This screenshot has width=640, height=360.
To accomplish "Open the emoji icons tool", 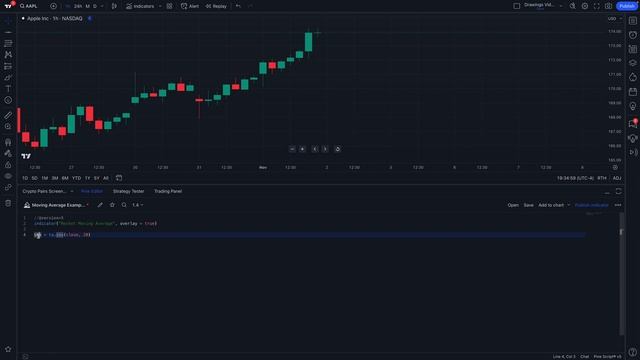I will pos(8,100).
